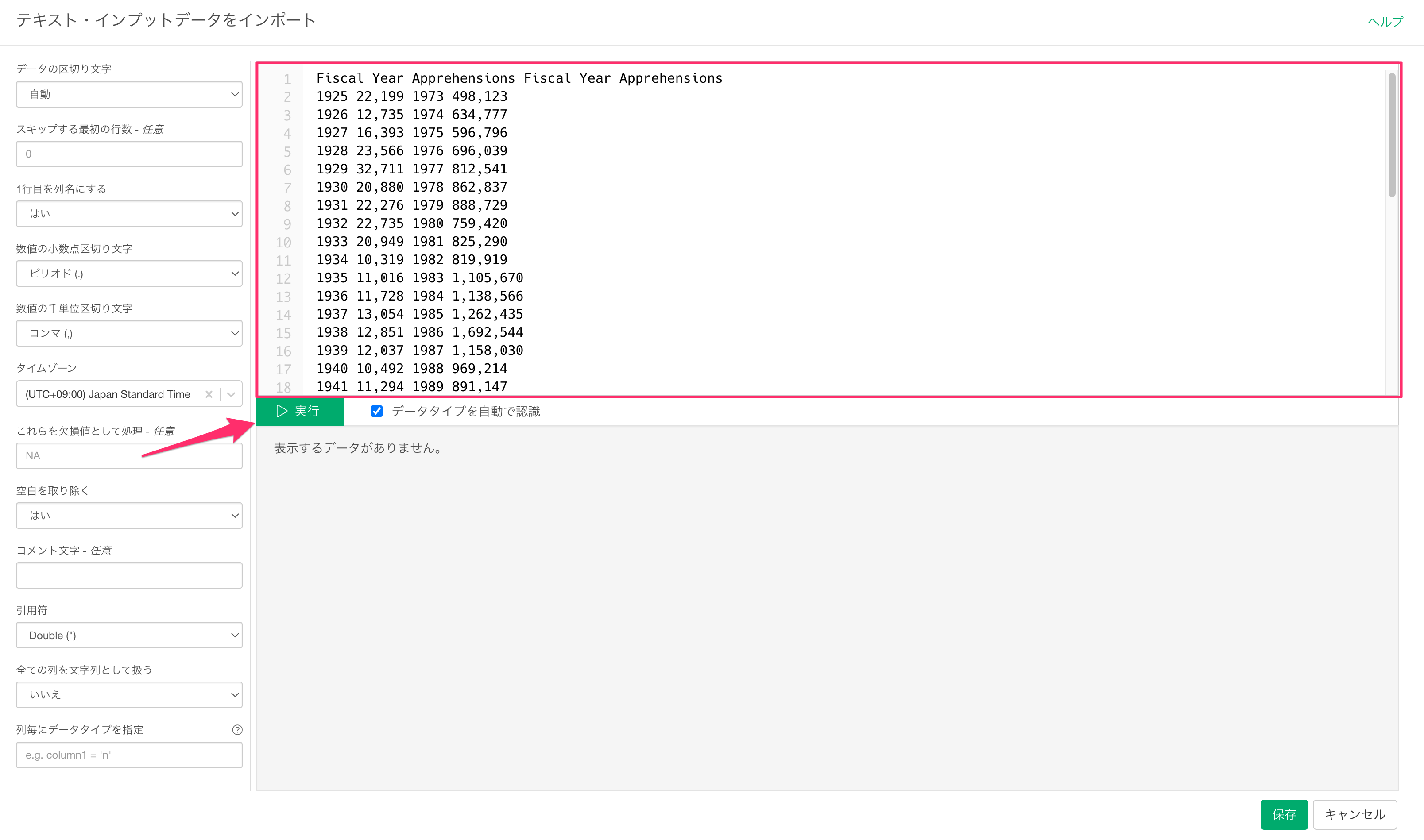Expand the timezone dropdown arrow
Screen dimensions: 1424x840
tap(231, 394)
